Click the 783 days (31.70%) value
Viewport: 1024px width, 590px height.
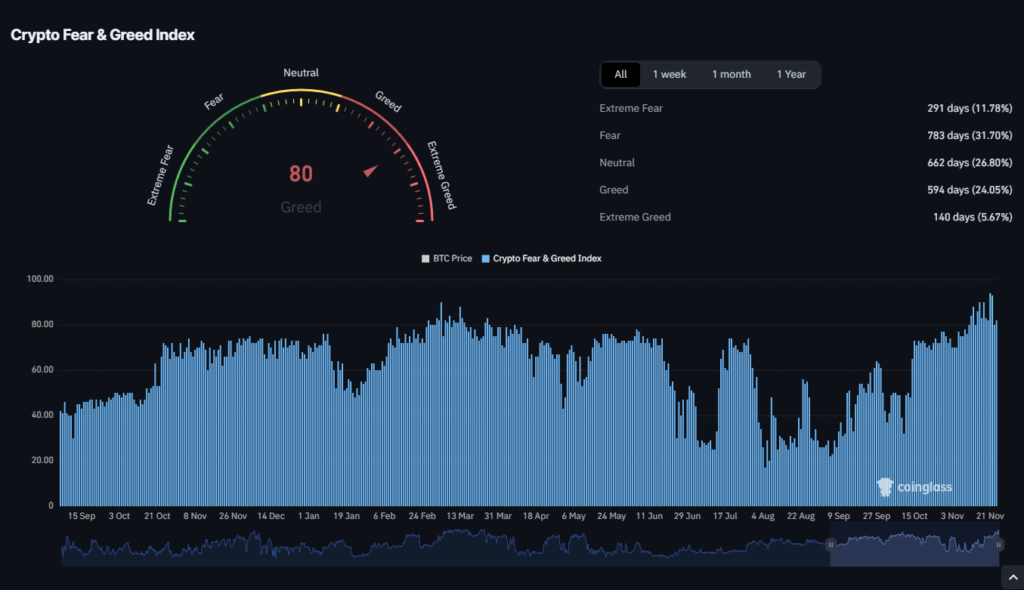point(969,135)
